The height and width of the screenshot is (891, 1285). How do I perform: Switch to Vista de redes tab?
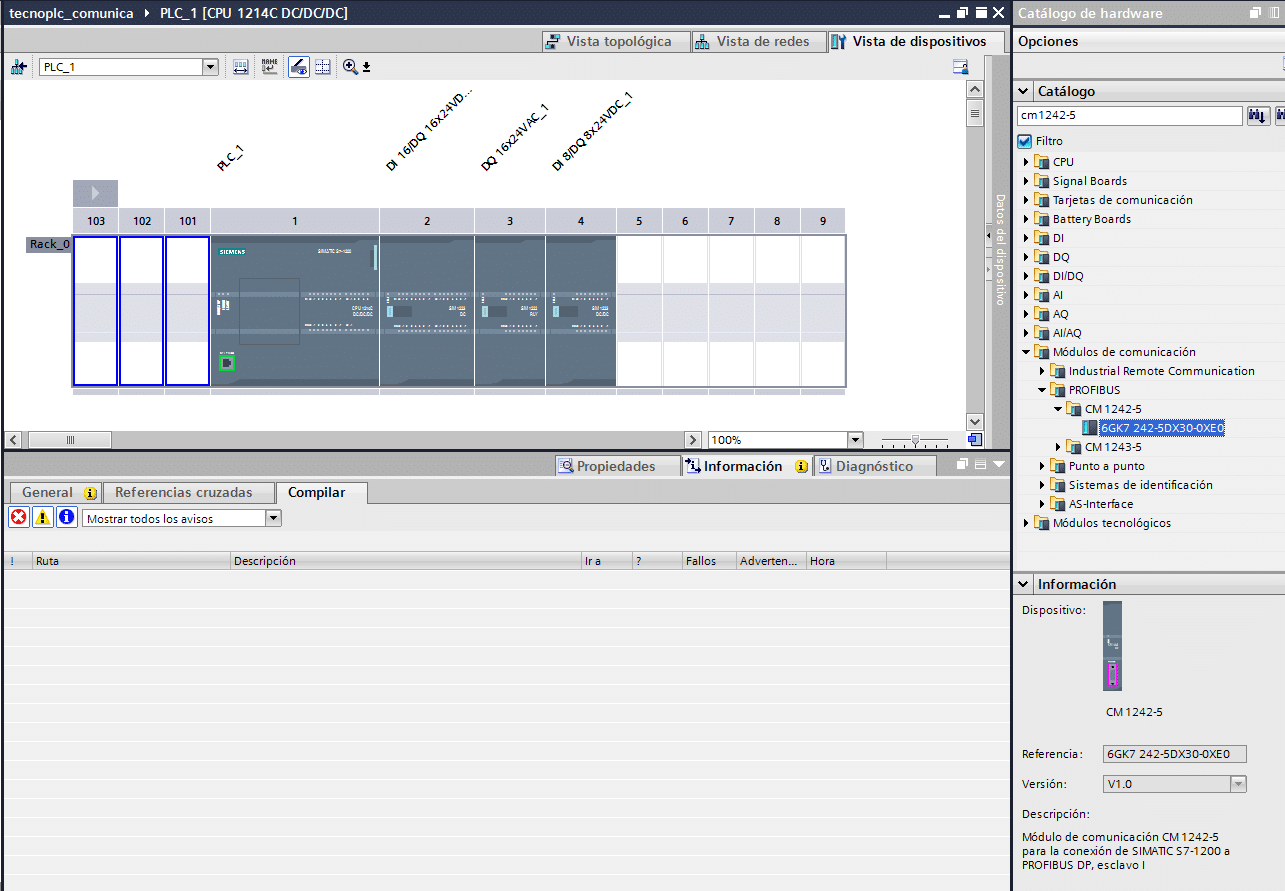(759, 42)
